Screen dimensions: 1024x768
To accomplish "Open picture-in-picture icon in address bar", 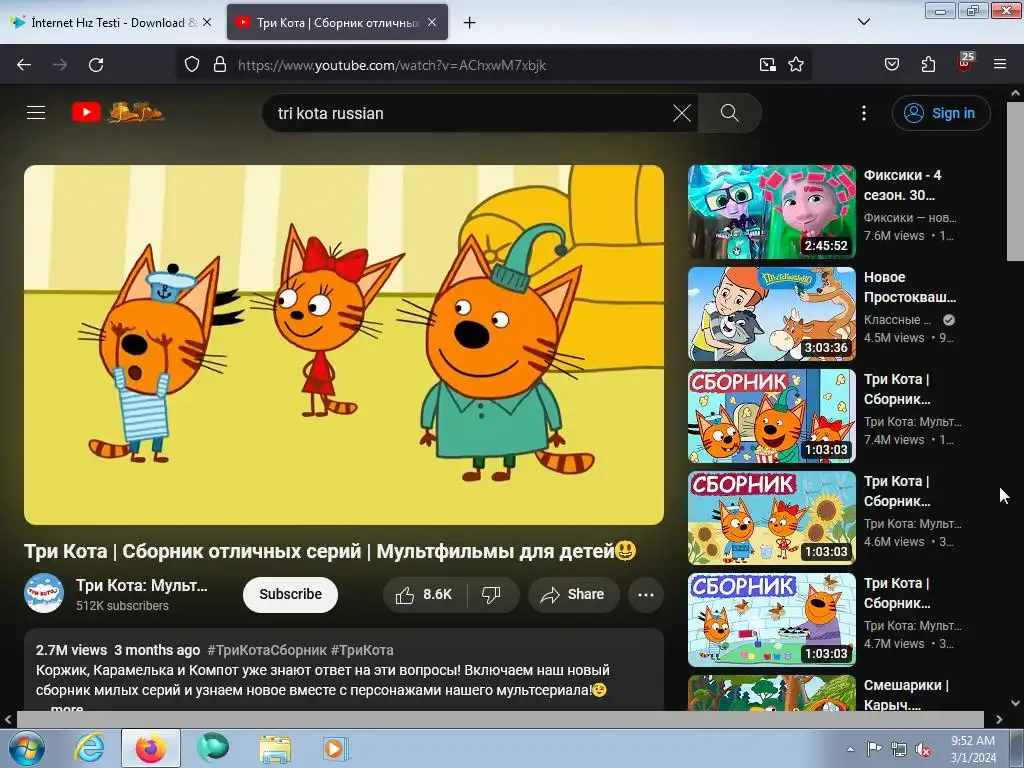I will (767, 65).
